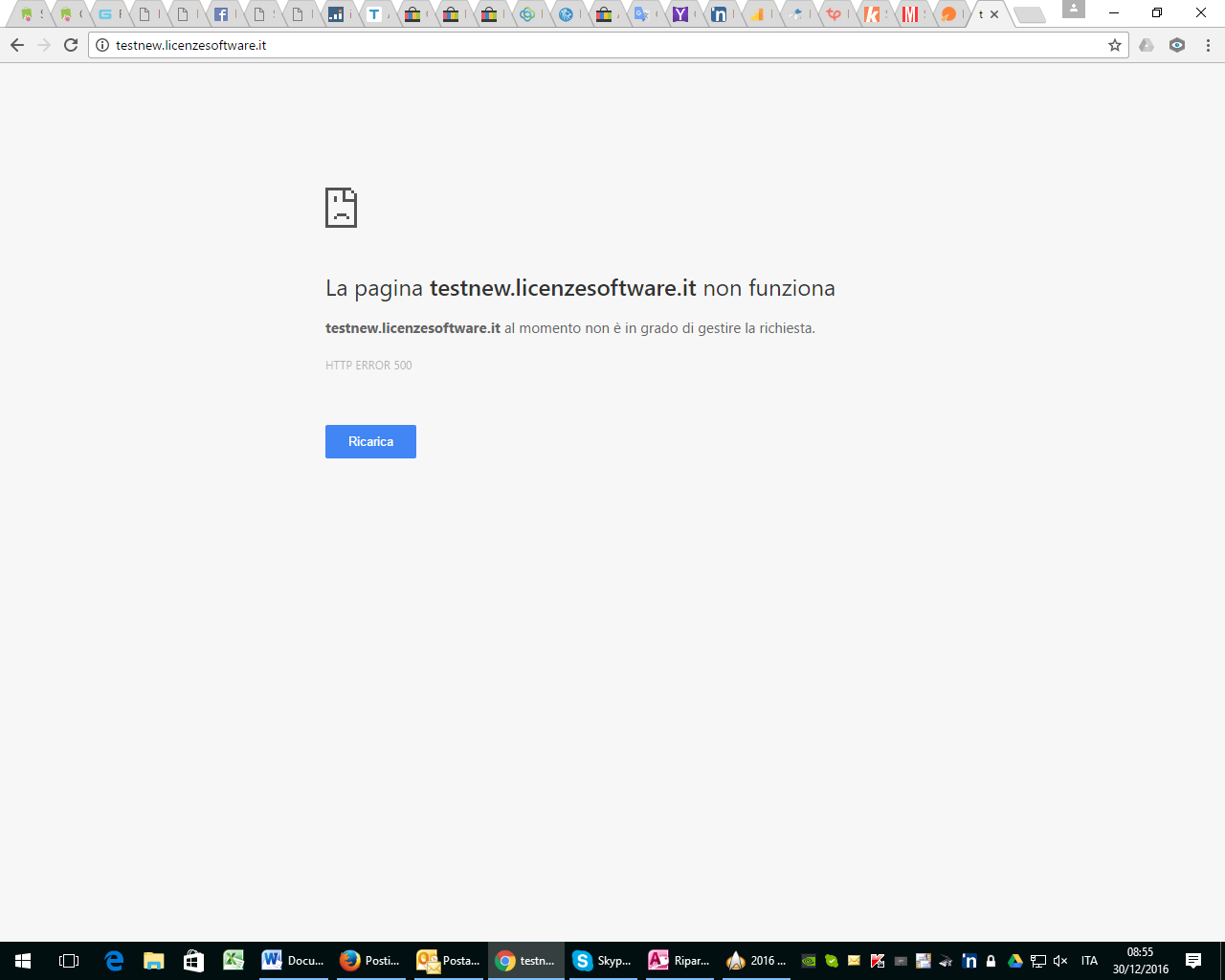Open the Chrome profile user button
Screen dimensions: 1225x980
(x=1074, y=9)
